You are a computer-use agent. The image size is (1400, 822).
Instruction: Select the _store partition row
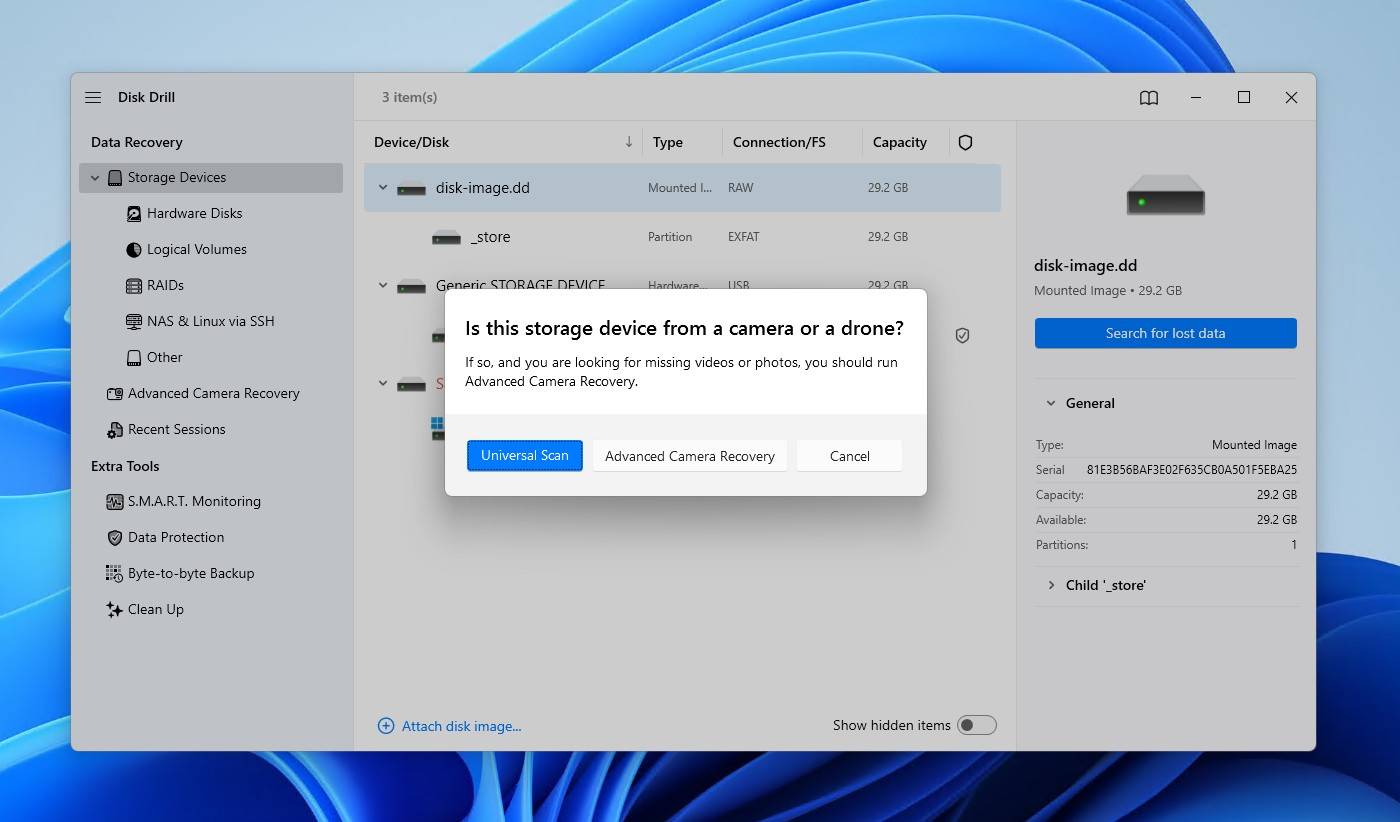682,237
